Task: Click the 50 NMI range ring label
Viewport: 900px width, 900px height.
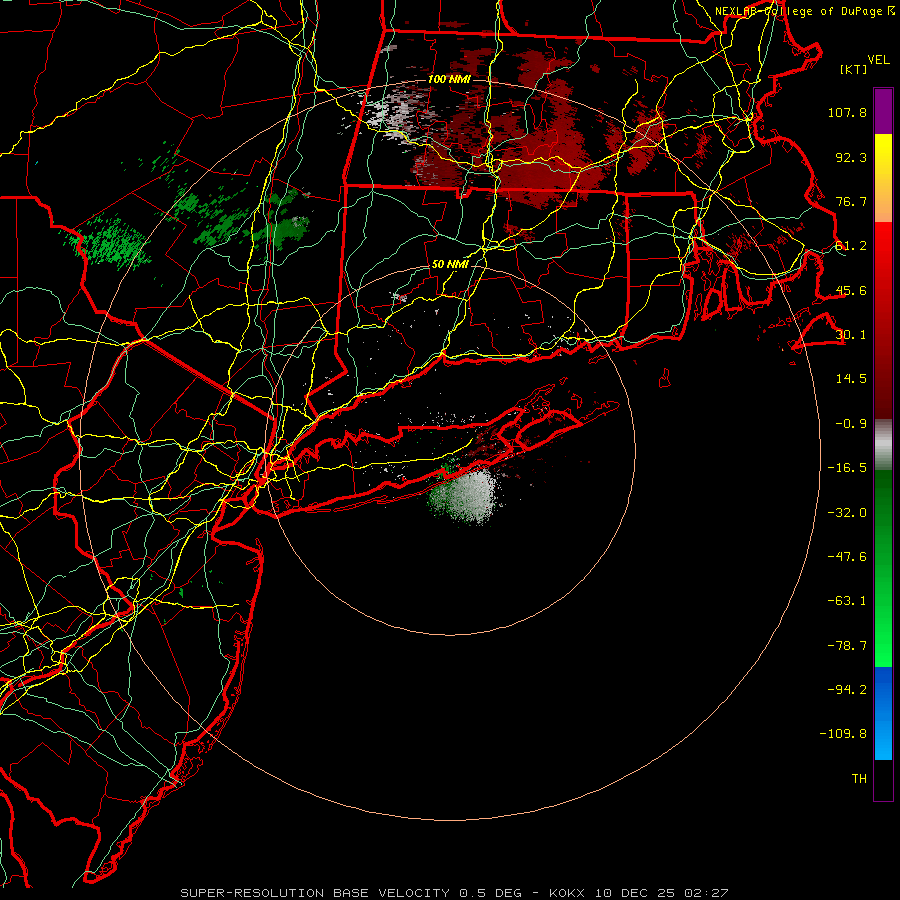Action: (450, 265)
